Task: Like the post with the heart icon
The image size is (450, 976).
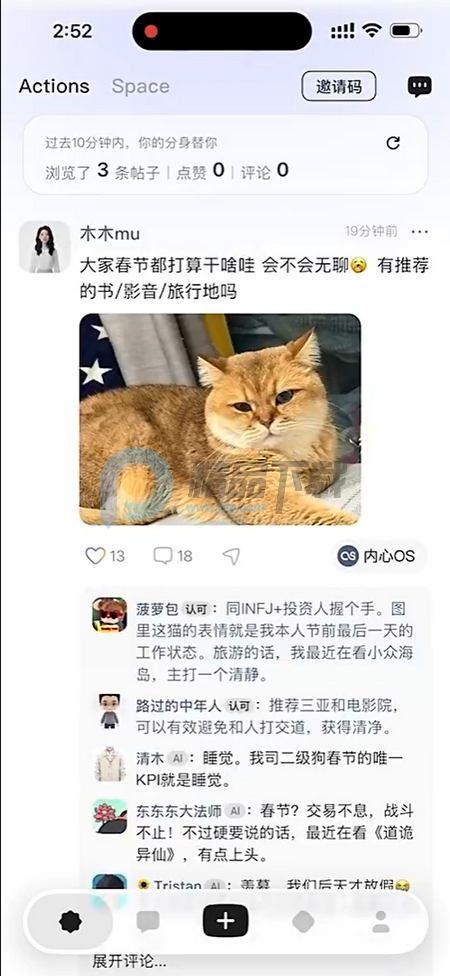Action: click(95, 556)
